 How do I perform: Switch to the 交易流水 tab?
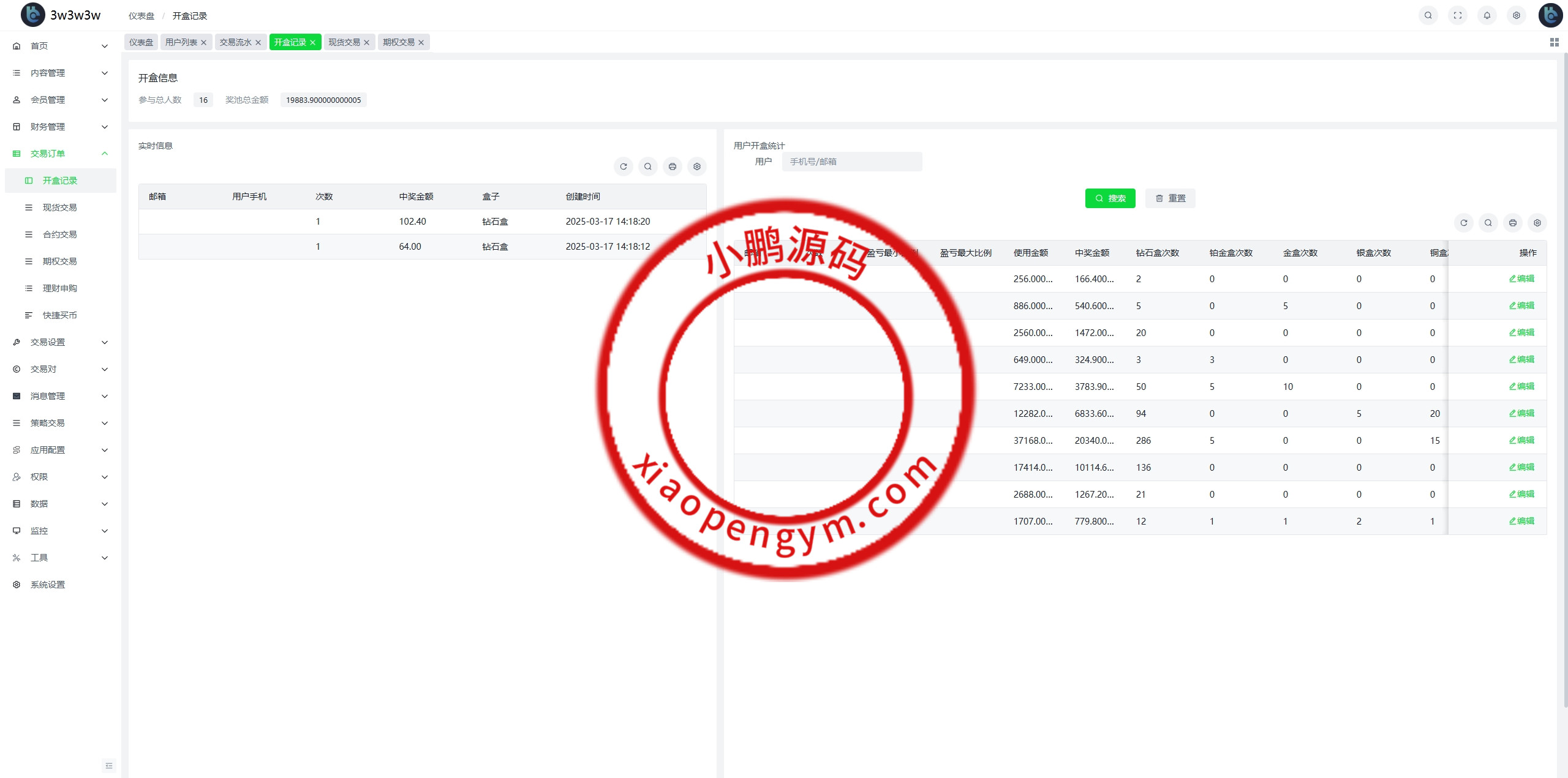[235, 42]
